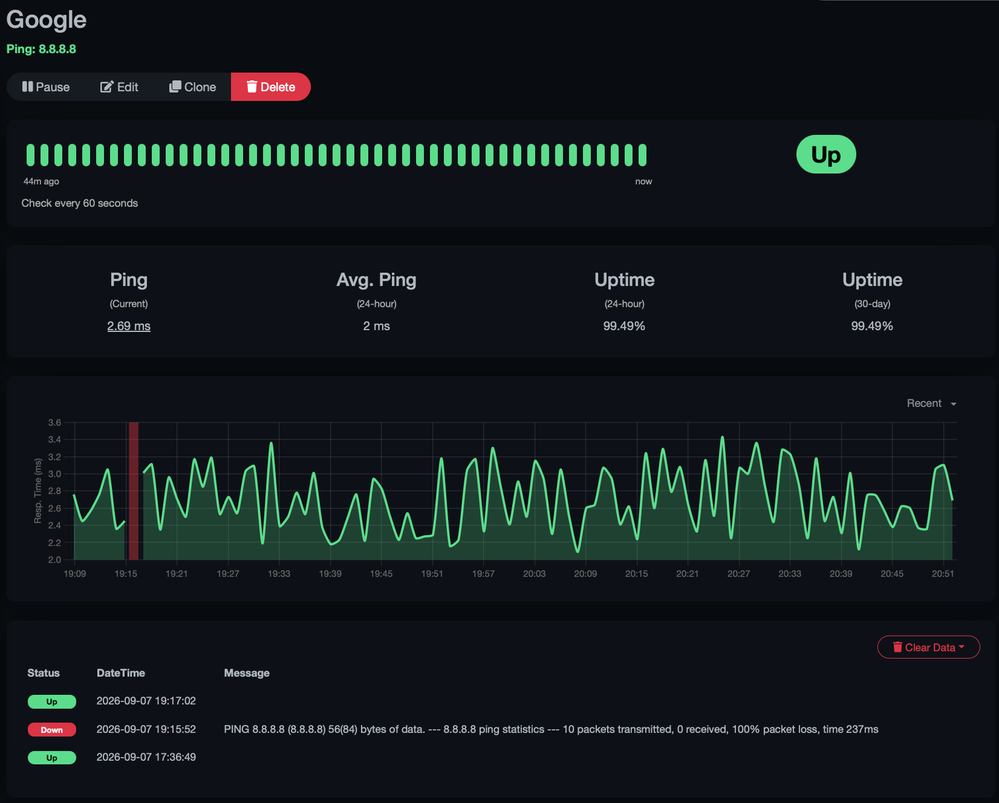Click the leftmost heartbeat bar above 44m ago
The height and width of the screenshot is (803, 999).
(30, 155)
